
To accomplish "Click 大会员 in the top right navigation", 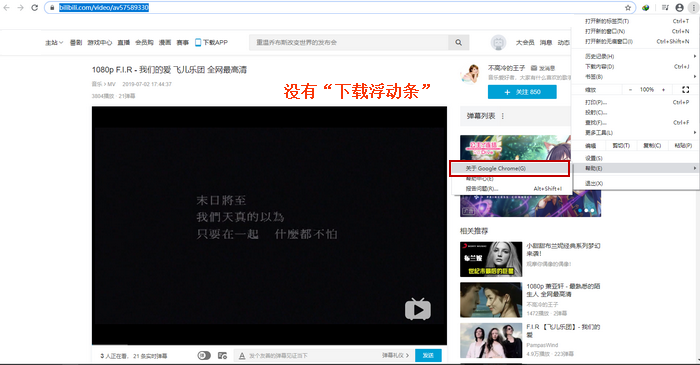I will click(525, 42).
